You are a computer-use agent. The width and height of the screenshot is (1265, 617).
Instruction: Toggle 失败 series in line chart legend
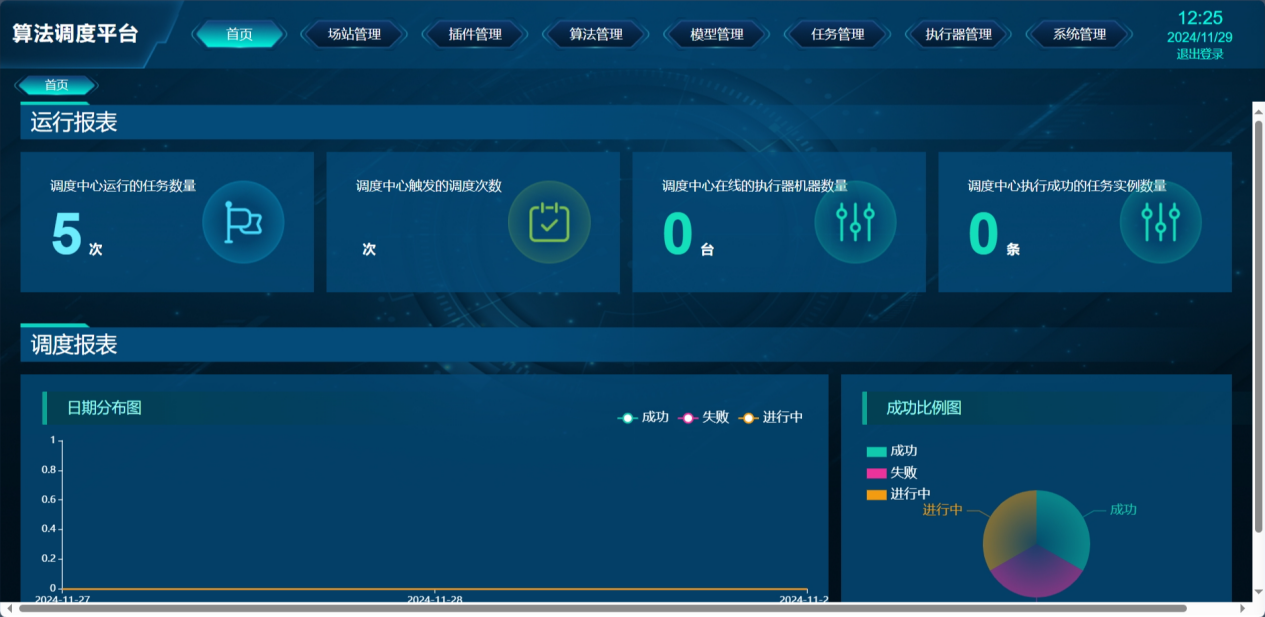point(703,417)
